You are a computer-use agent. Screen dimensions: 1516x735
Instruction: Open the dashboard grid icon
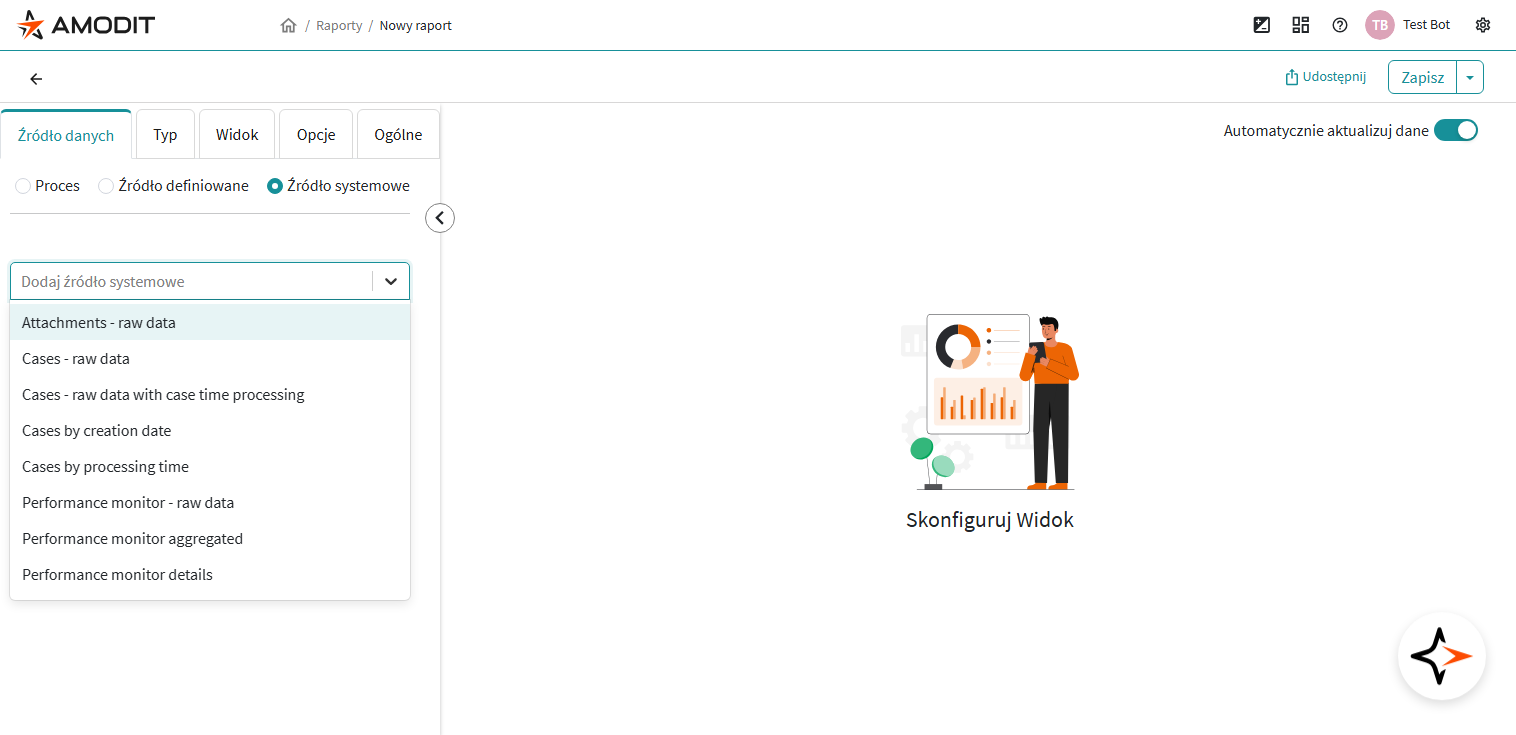coord(1300,25)
